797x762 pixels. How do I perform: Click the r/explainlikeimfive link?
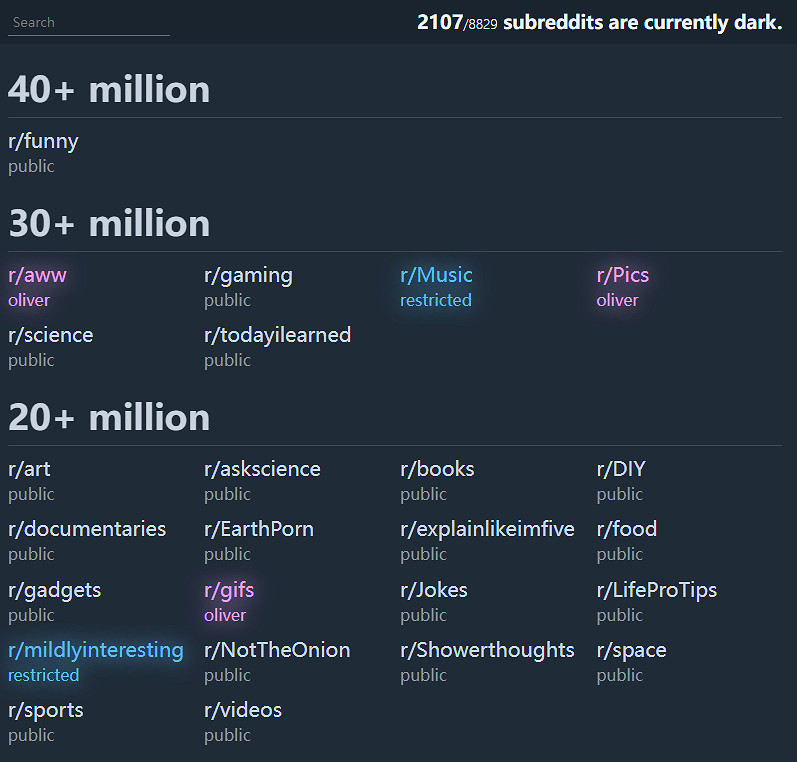click(487, 529)
